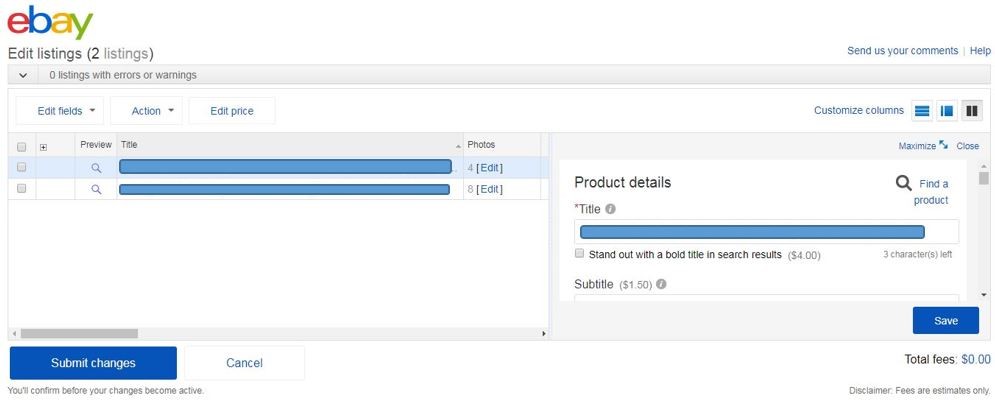Expand the errors or warnings section
The image size is (995, 405).
[x=23, y=75]
